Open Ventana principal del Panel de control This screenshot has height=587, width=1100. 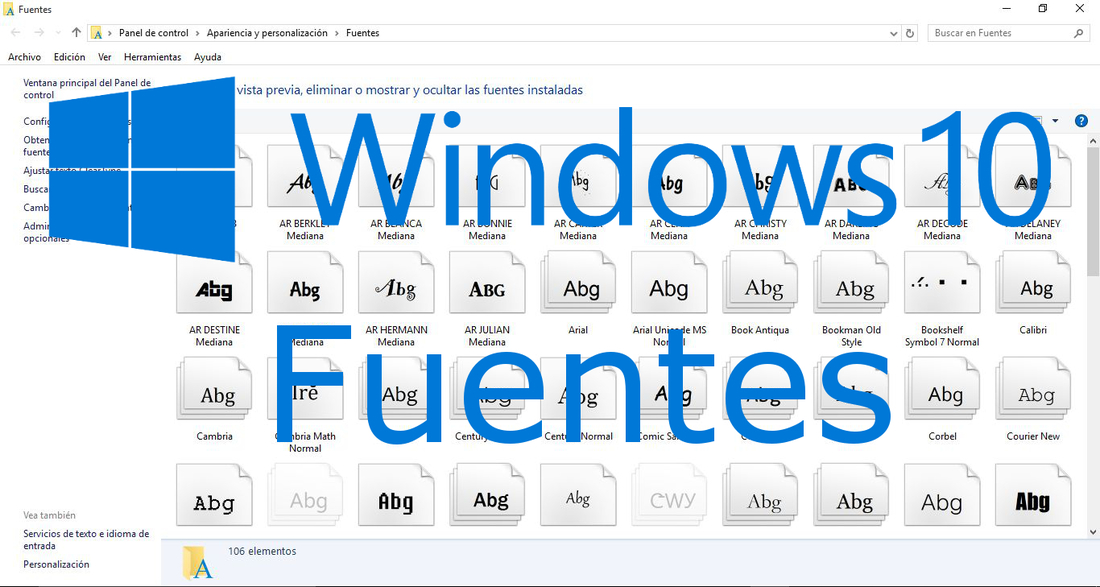click(87, 88)
